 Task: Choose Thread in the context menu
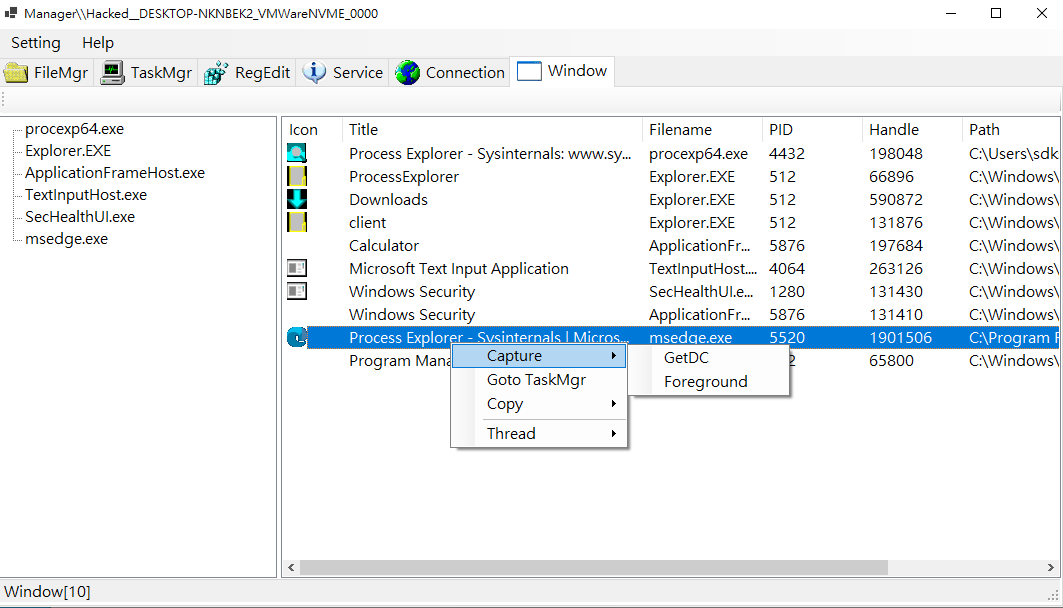539,433
